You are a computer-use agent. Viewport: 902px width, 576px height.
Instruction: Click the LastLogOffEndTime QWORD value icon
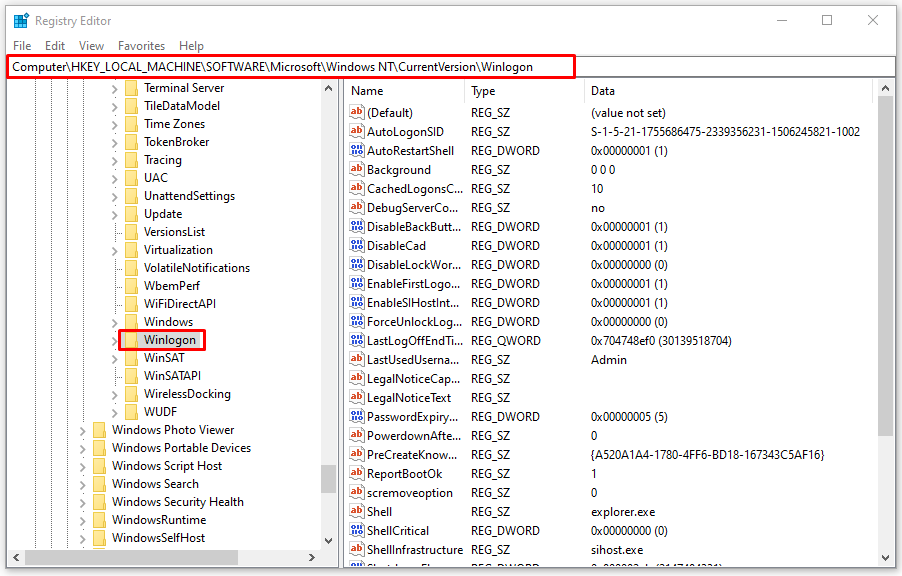(x=357, y=340)
